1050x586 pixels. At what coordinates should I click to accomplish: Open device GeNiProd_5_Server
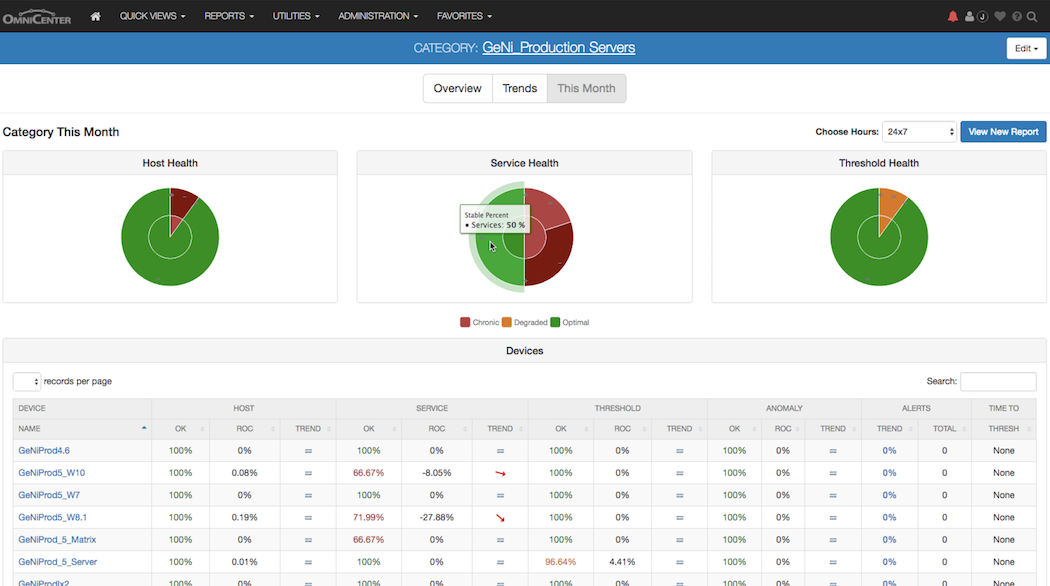tap(58, 562)
